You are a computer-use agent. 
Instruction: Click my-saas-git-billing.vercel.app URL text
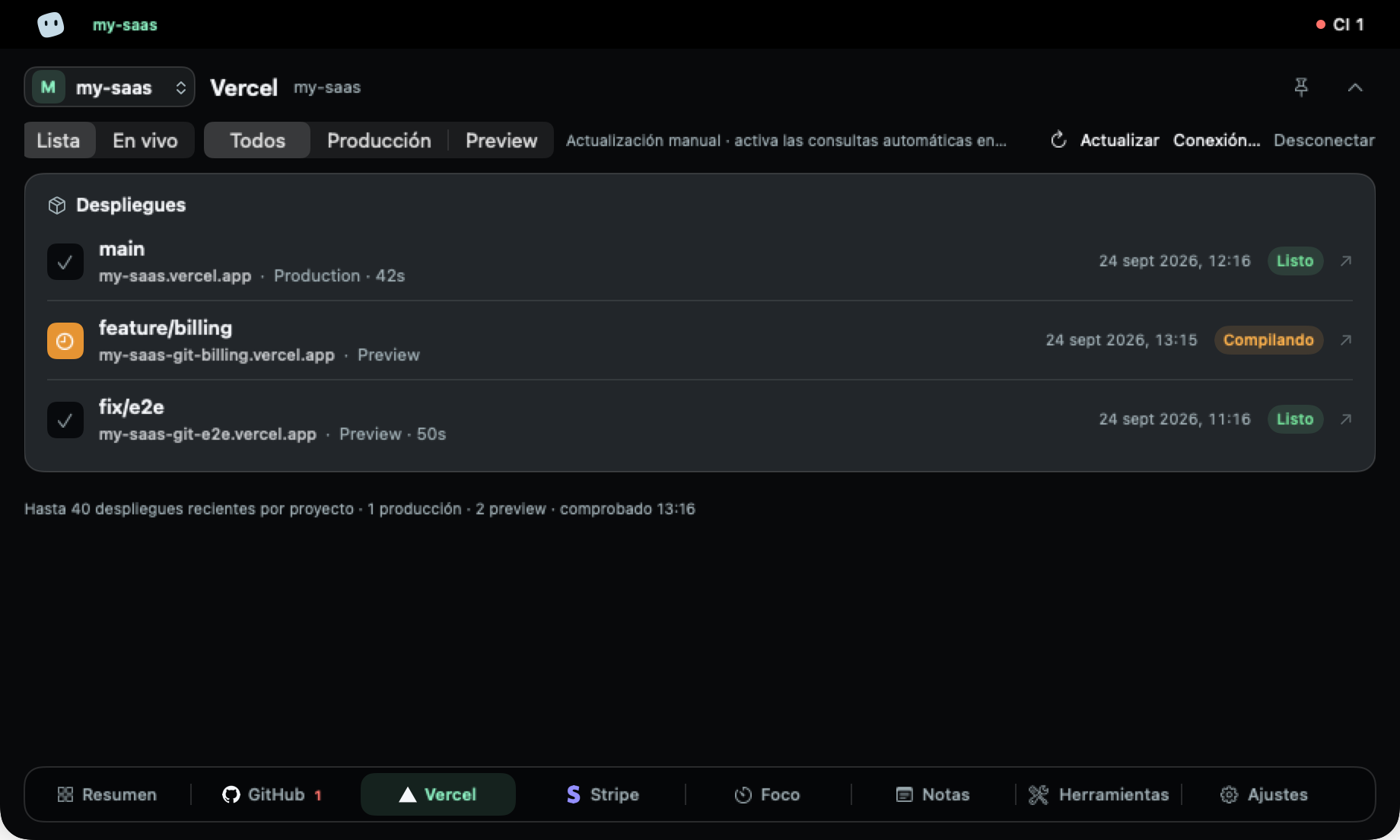coord(217,355)
